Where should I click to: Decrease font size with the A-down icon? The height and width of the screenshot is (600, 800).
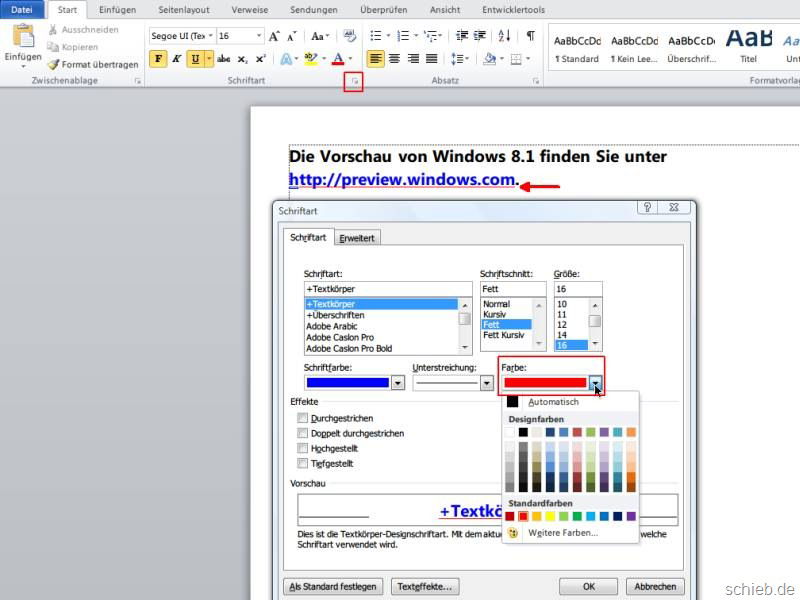[292, 36]
